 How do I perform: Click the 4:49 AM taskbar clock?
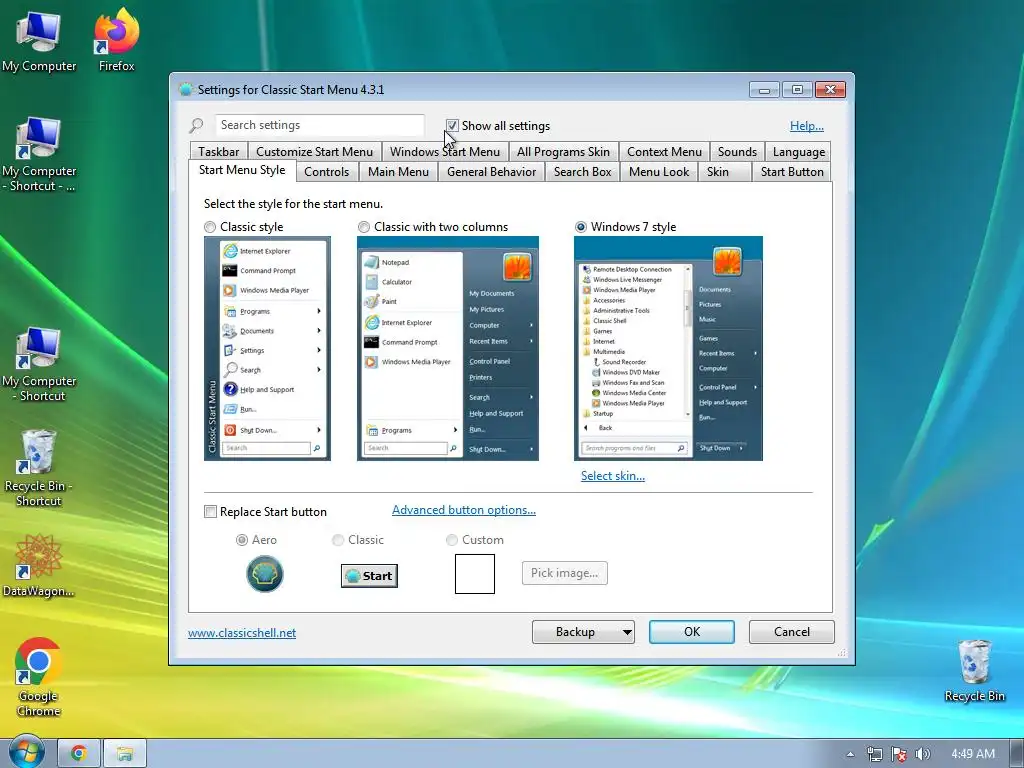pyautogui.click(x=972, y=754)
